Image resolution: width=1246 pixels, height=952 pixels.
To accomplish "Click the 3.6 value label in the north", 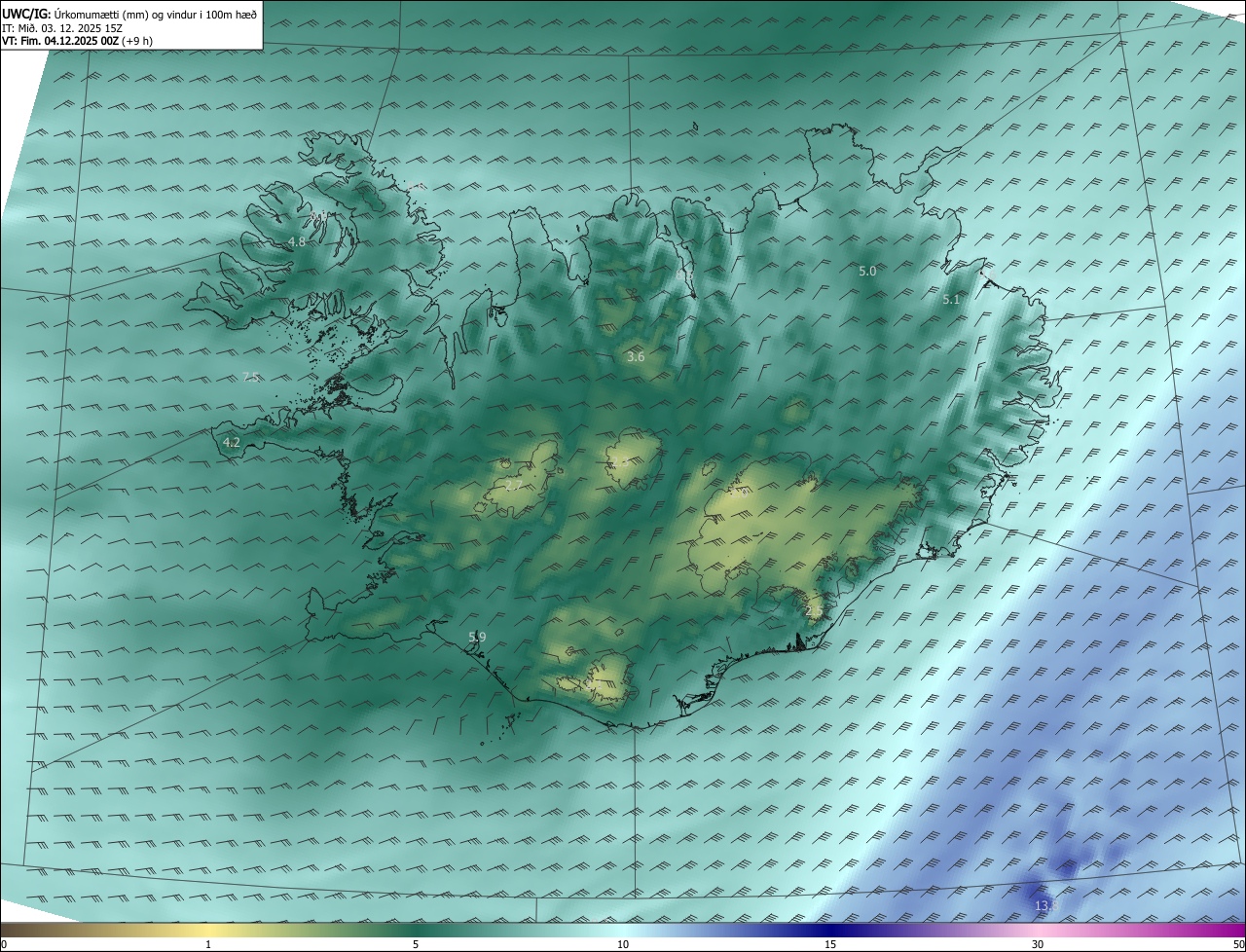I will tap(636, 357).
